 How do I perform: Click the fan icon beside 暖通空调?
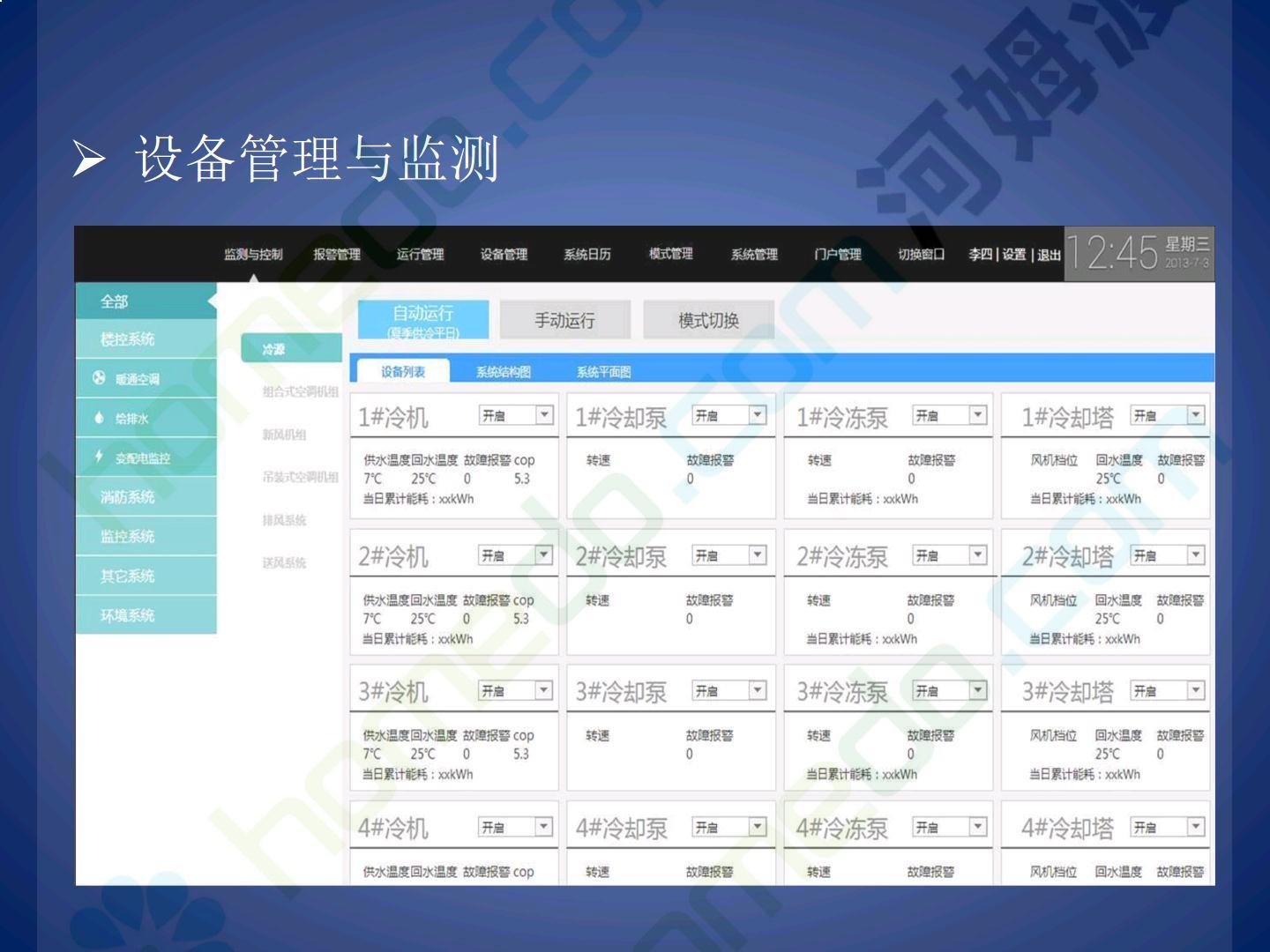tap(99, 378)
